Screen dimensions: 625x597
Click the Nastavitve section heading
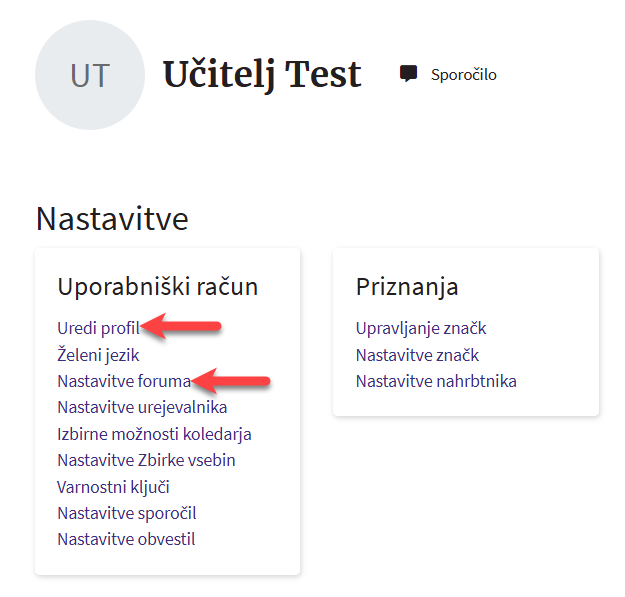point(112,219)
